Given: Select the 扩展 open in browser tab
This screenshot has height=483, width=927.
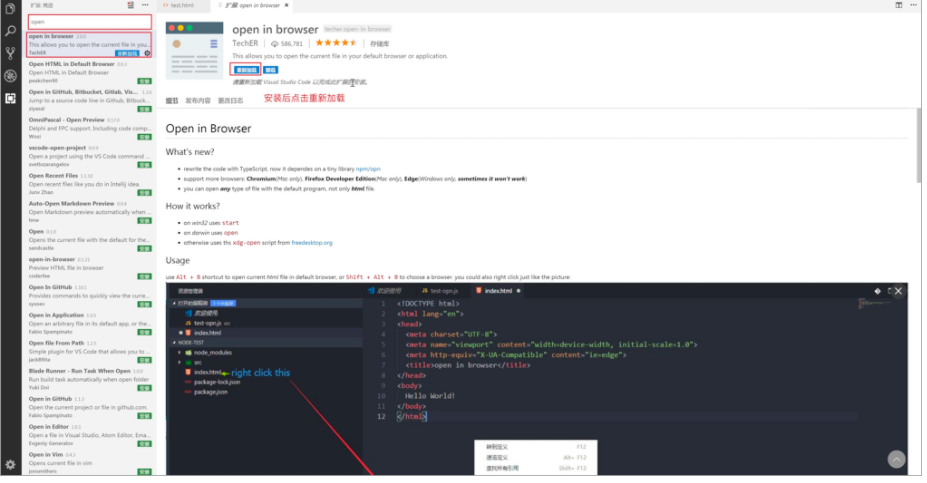Looking at the screenshot, I should click(252, 5).
